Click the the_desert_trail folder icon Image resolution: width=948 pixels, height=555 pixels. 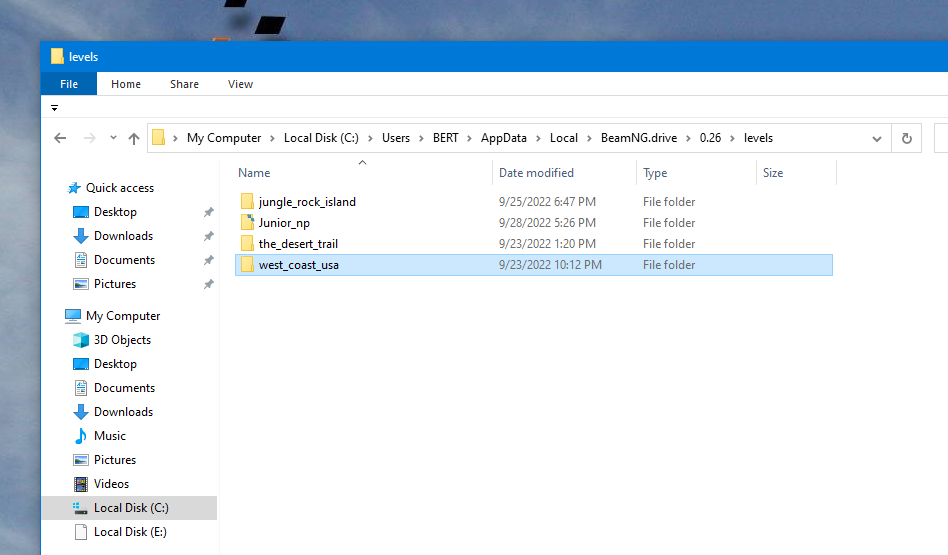(247, 244)
